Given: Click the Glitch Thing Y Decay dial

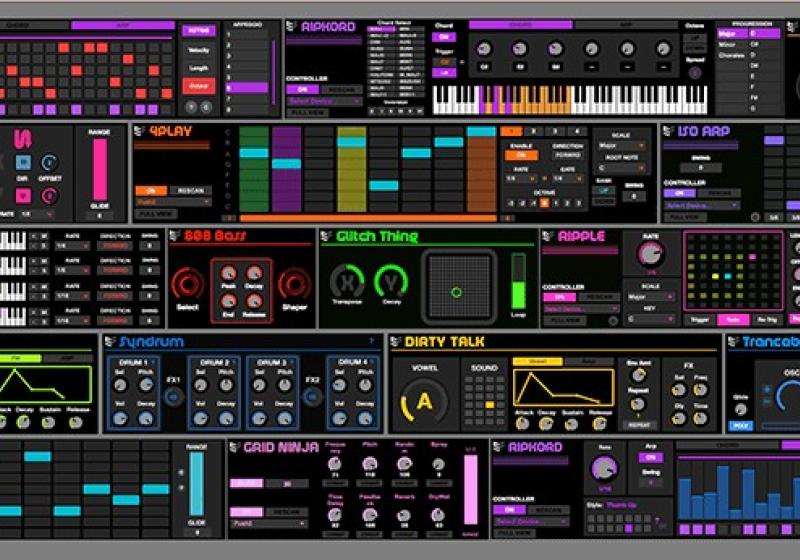Looking at the screenshot, I should (391, 282).
